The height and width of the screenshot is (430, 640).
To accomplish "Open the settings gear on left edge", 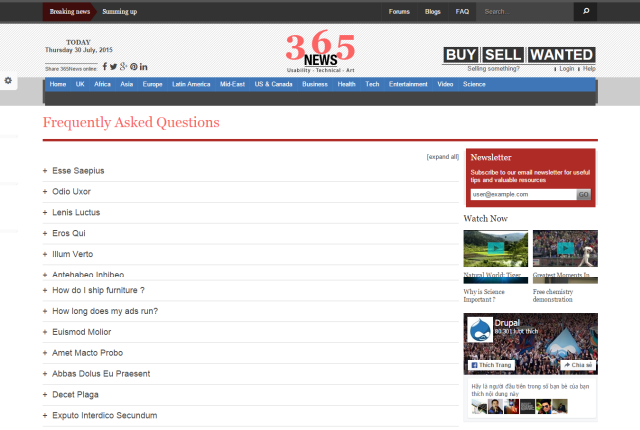I will pyautogui.click(x=8, y=80).
